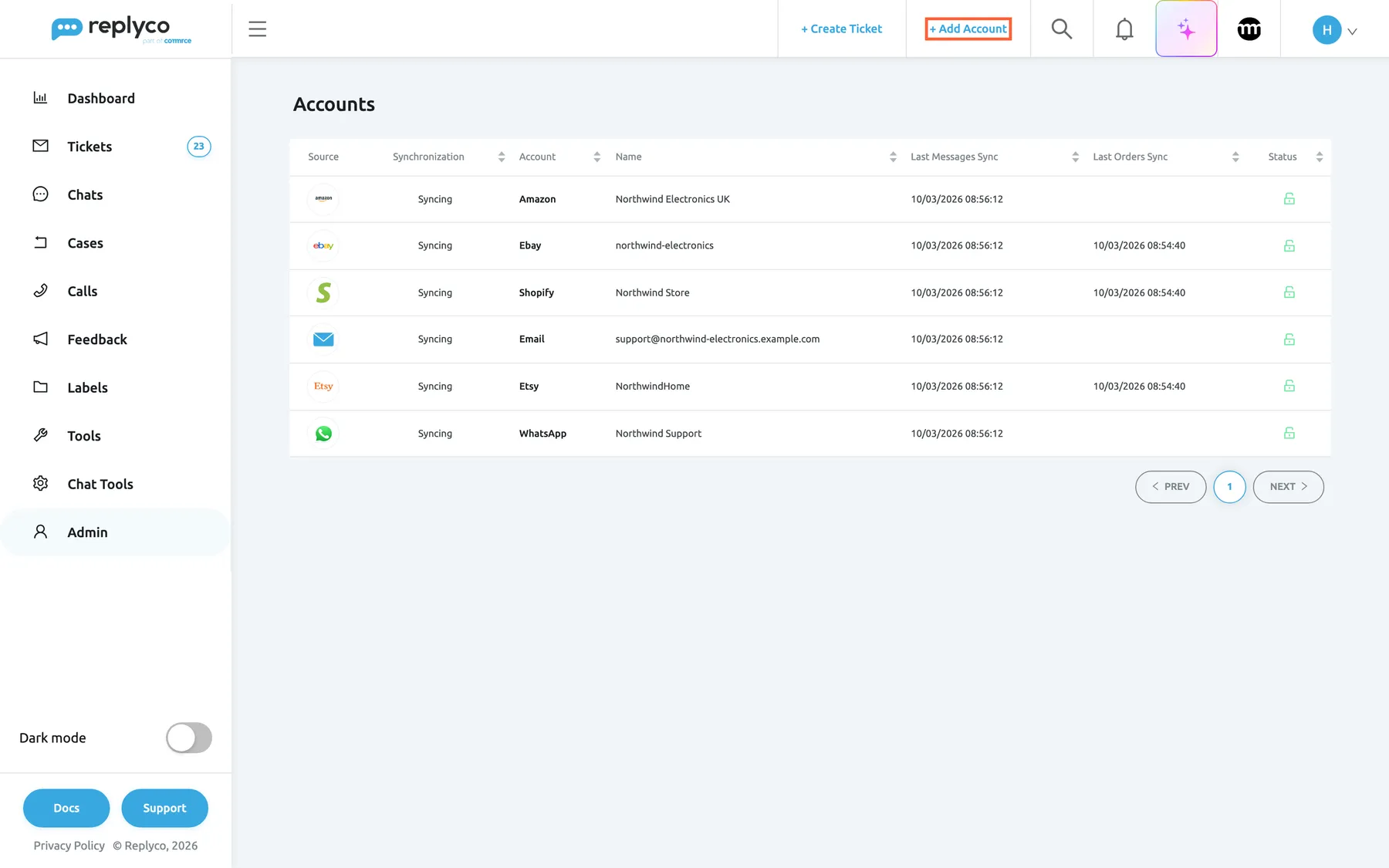The width and height of the screenshot is (1389, 868).
Task: Click the replyco logo
Action: coord(121,29)
